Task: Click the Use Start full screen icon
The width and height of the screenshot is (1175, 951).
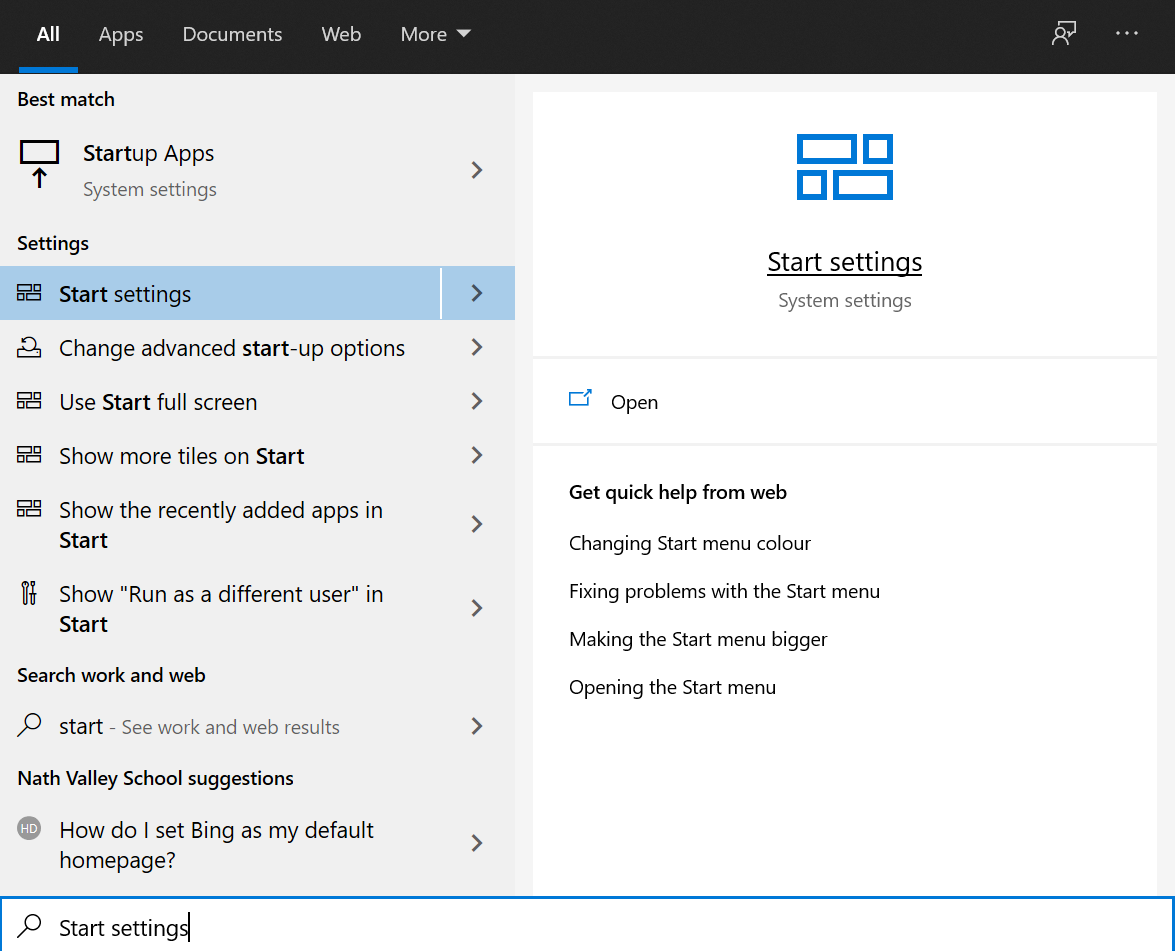Action: click(29, 401)
